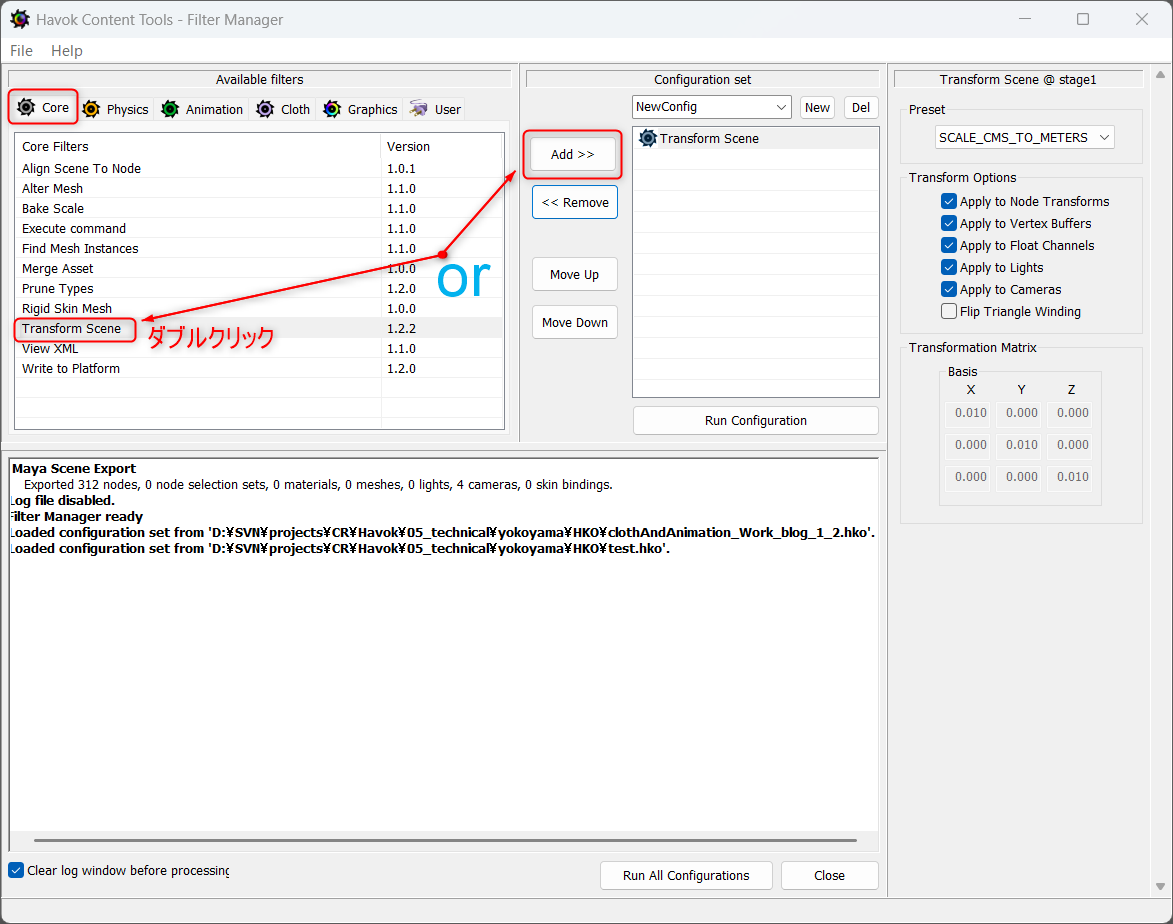Image resolution: width=1173 pixels, height=924 pixels.
Task: Select the Alter Mesh filter row
Action: 259,189
